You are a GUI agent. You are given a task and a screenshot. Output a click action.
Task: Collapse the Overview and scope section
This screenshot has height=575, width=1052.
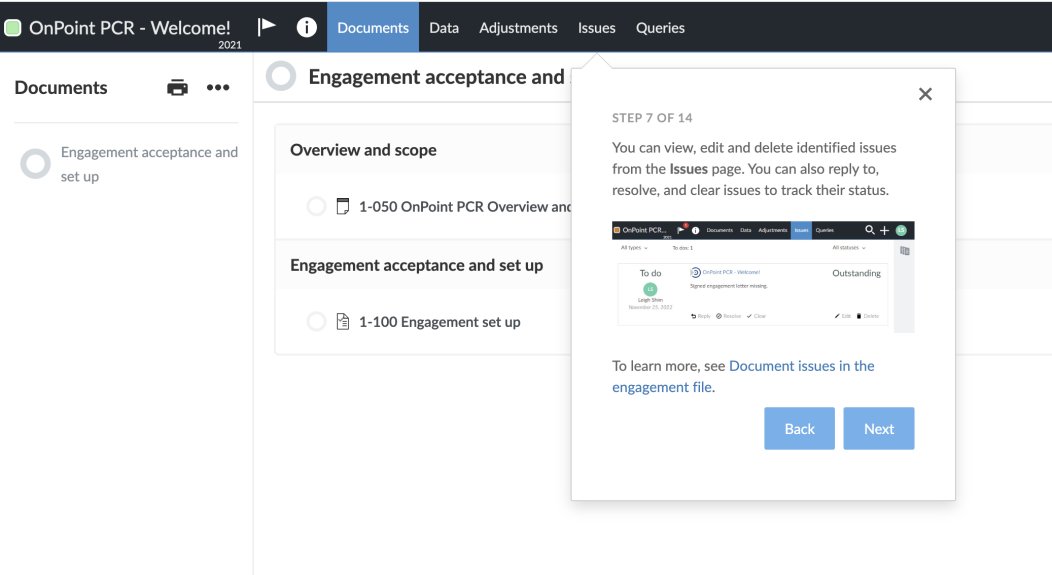tap(363, 150)
